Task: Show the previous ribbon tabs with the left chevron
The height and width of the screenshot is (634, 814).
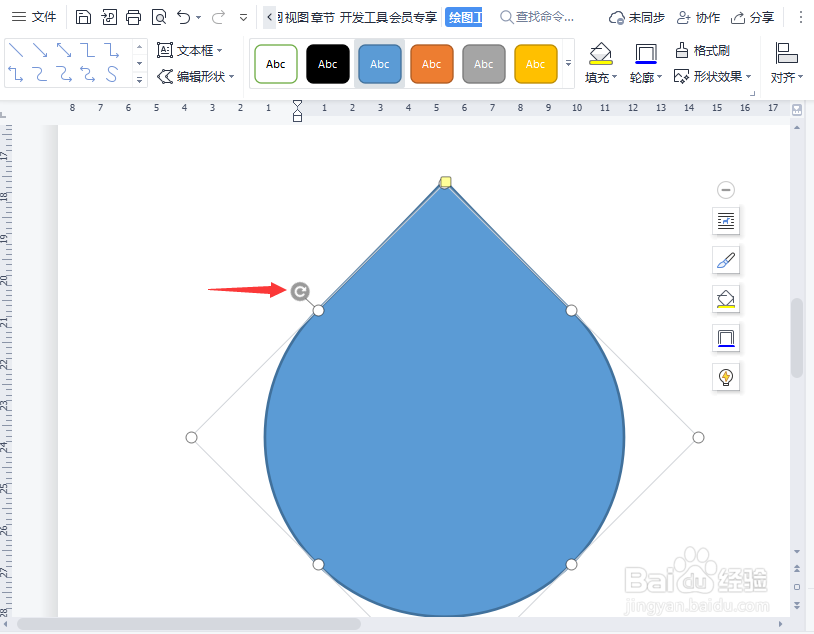Action: click(x=269, y=17)
